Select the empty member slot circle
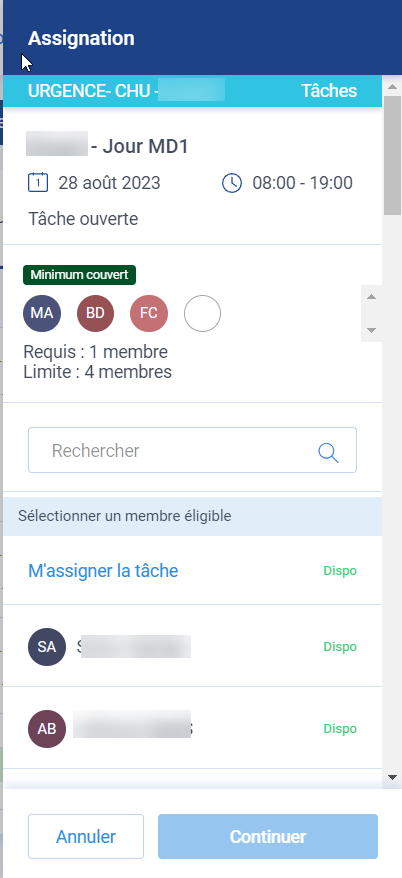402x878 pixels. pyautogui.click(x=202, y=314)
